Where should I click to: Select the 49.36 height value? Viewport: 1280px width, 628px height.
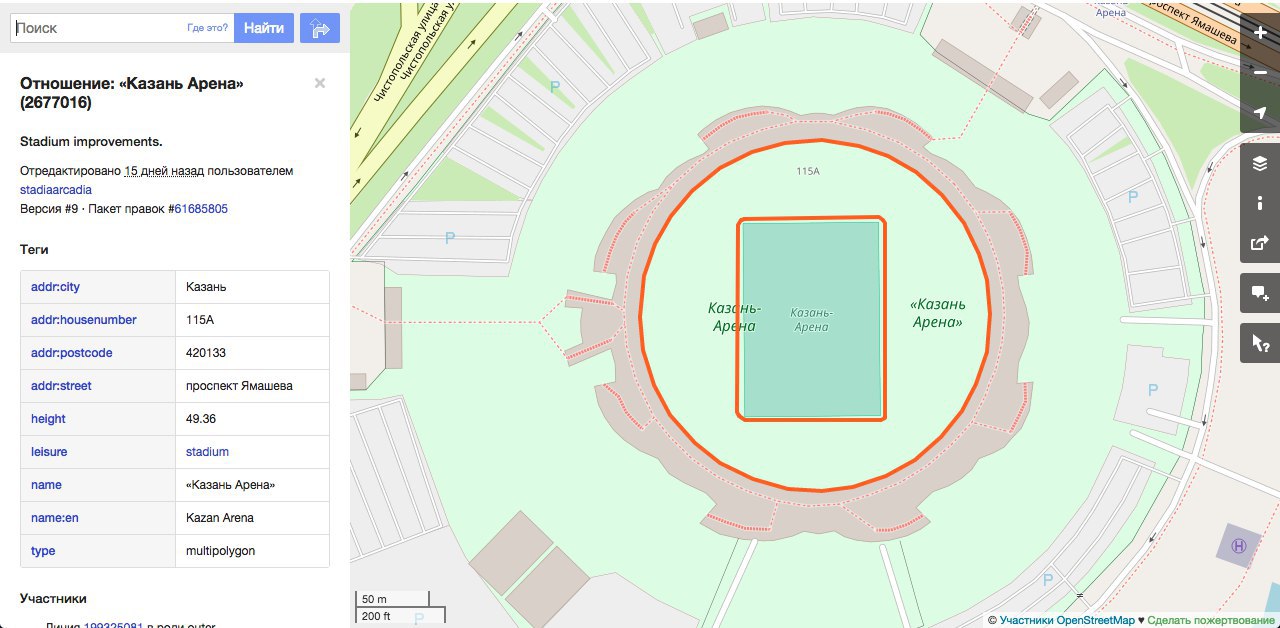pyautogui.click(x=201, y=419)
